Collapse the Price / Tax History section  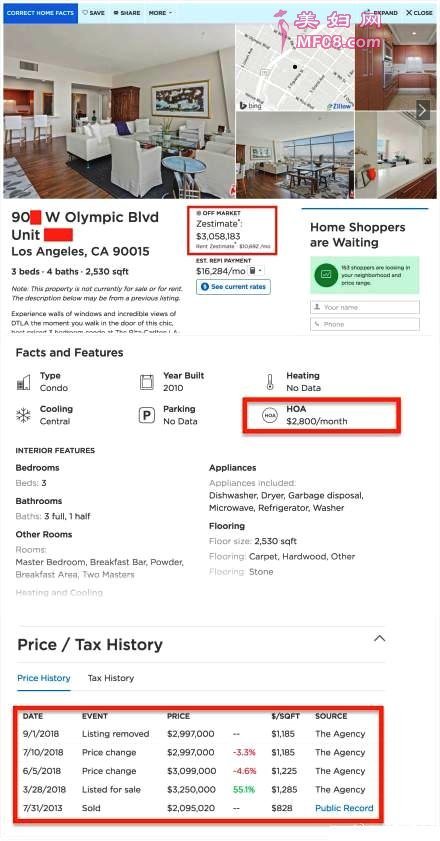(379, 639)
